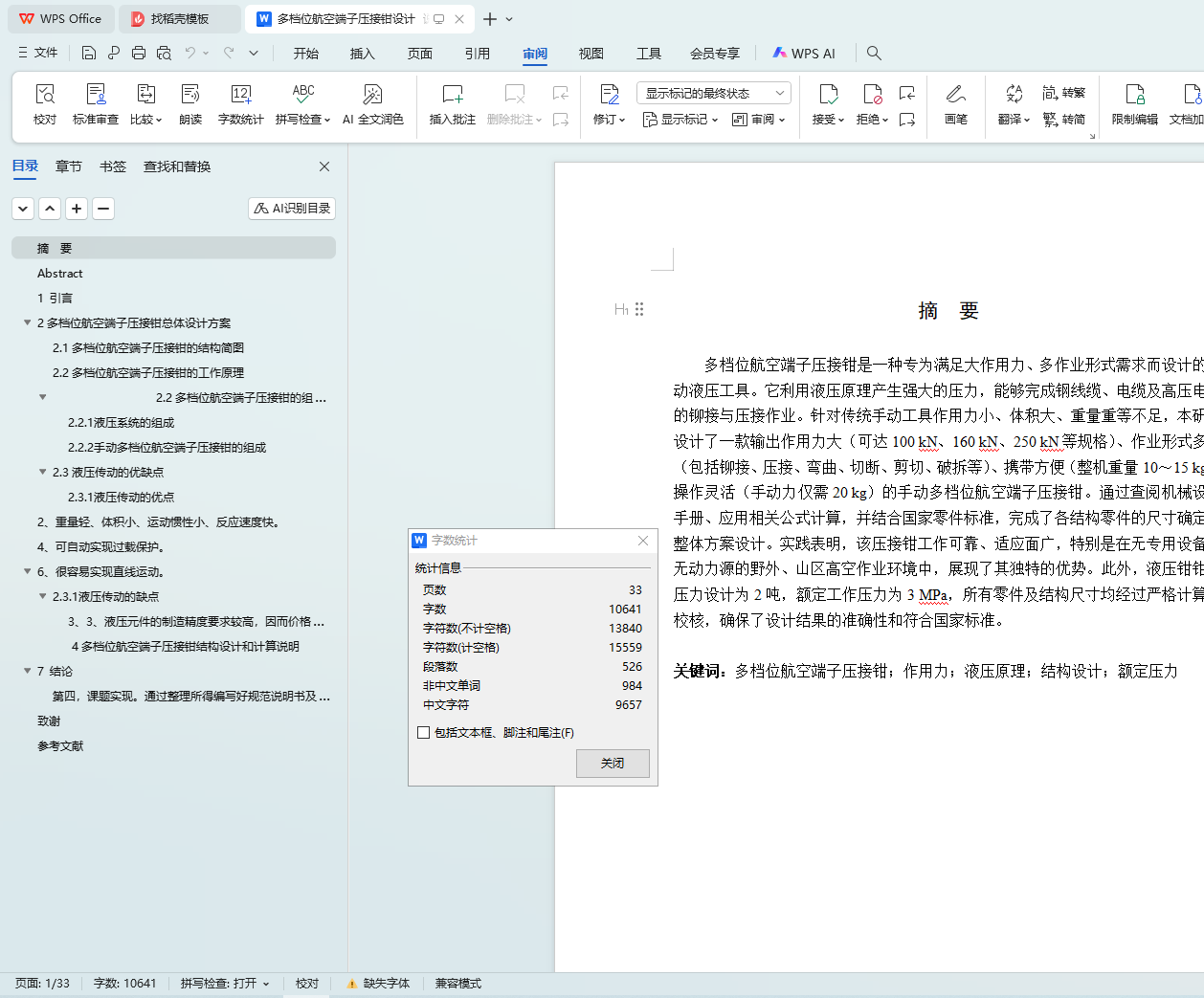Close the 字数统计 dialog with its X
Image resolution: width=1204 pixels, height=998 pixels.
point(643,541)
